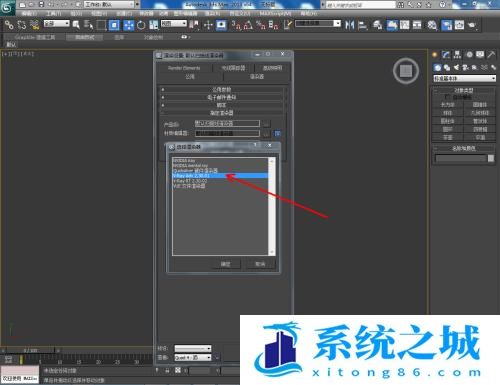Open the Mirror tool

pyautogui.click(x=349, y=25)
